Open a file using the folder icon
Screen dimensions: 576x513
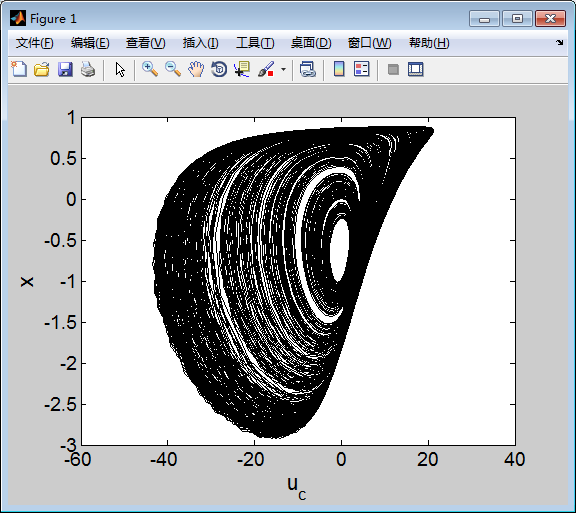tap(42, 69)
